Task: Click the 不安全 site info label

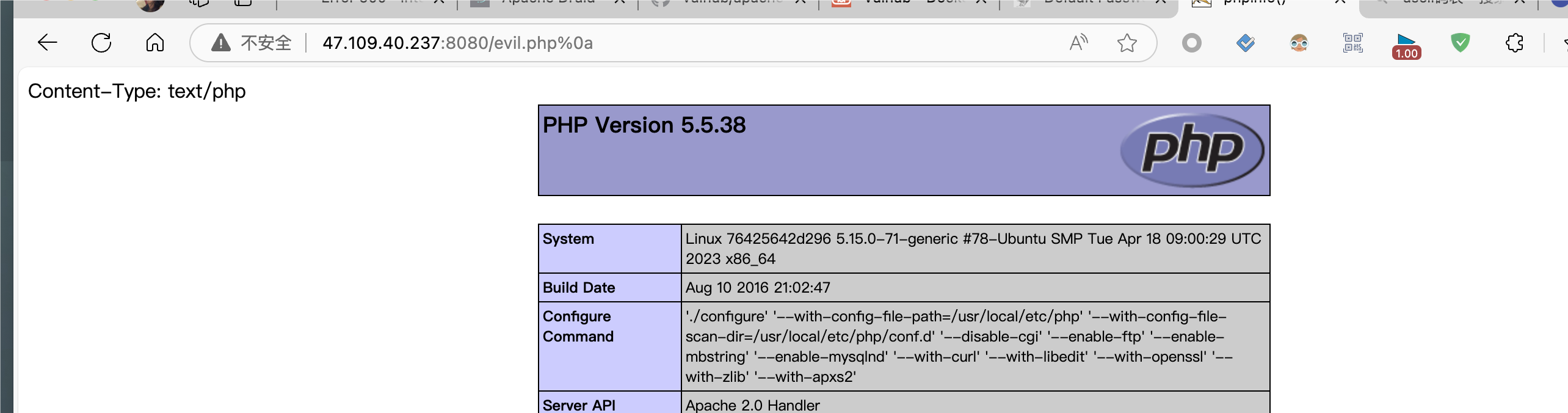Action: click(266, 43)
